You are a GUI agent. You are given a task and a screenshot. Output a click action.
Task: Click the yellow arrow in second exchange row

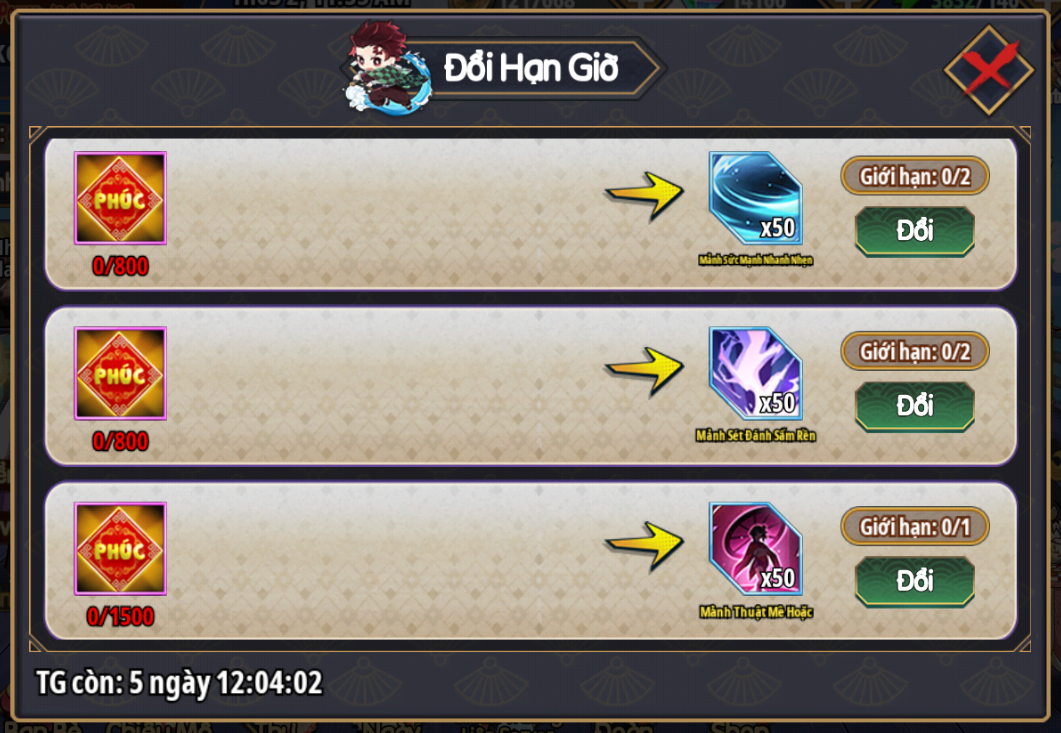click(644, 370)
